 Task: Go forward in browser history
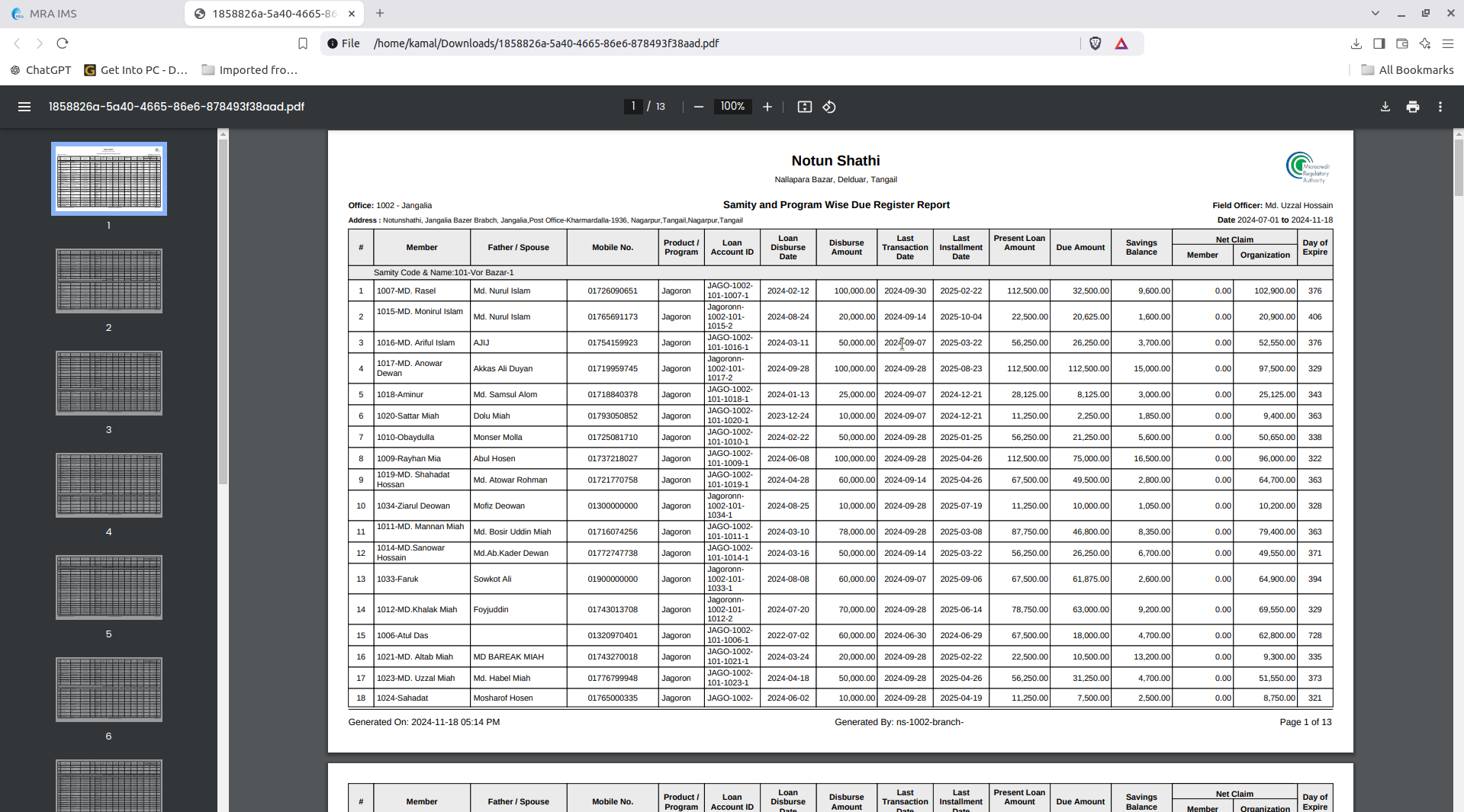click(x=40, y=43)
